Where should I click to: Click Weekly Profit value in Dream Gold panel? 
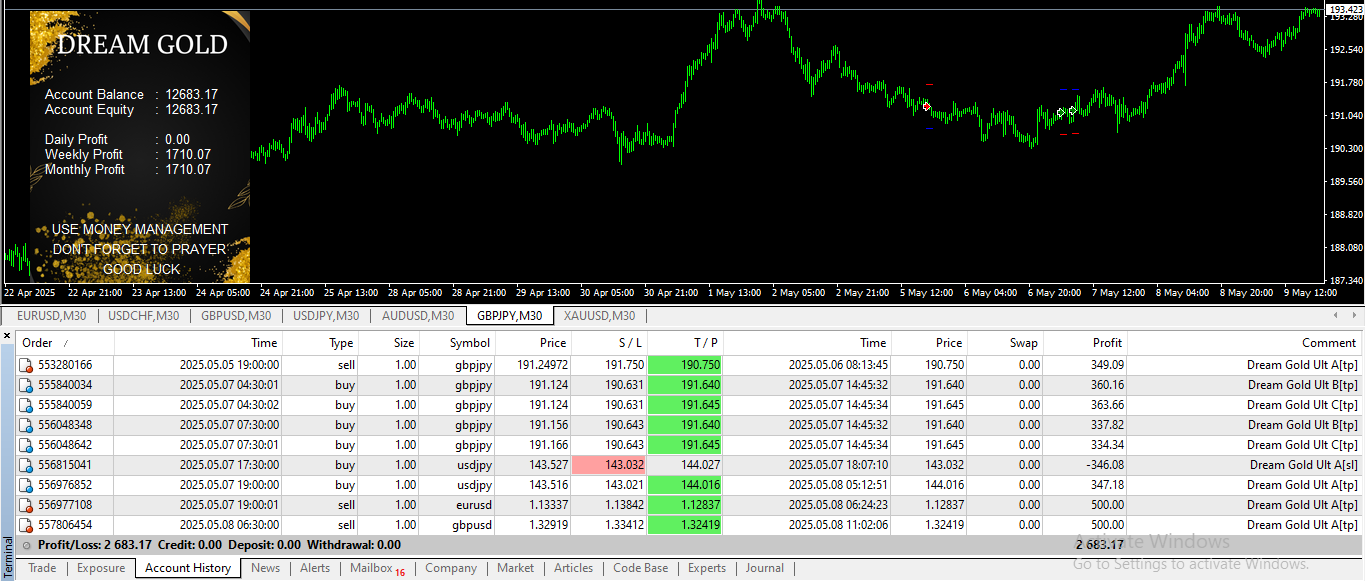pos(188,154)
